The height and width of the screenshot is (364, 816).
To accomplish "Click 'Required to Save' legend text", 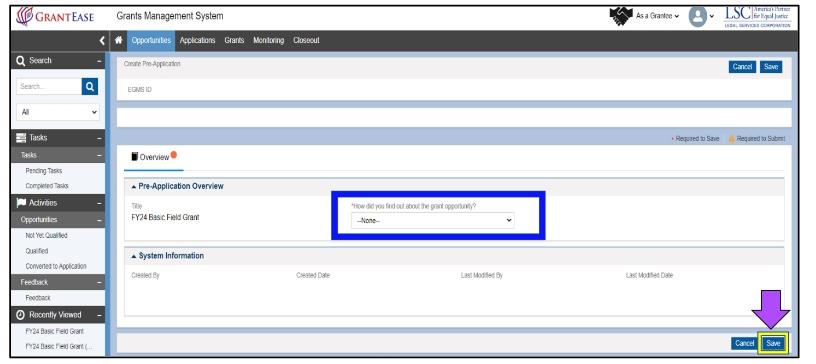I will 697,139.
